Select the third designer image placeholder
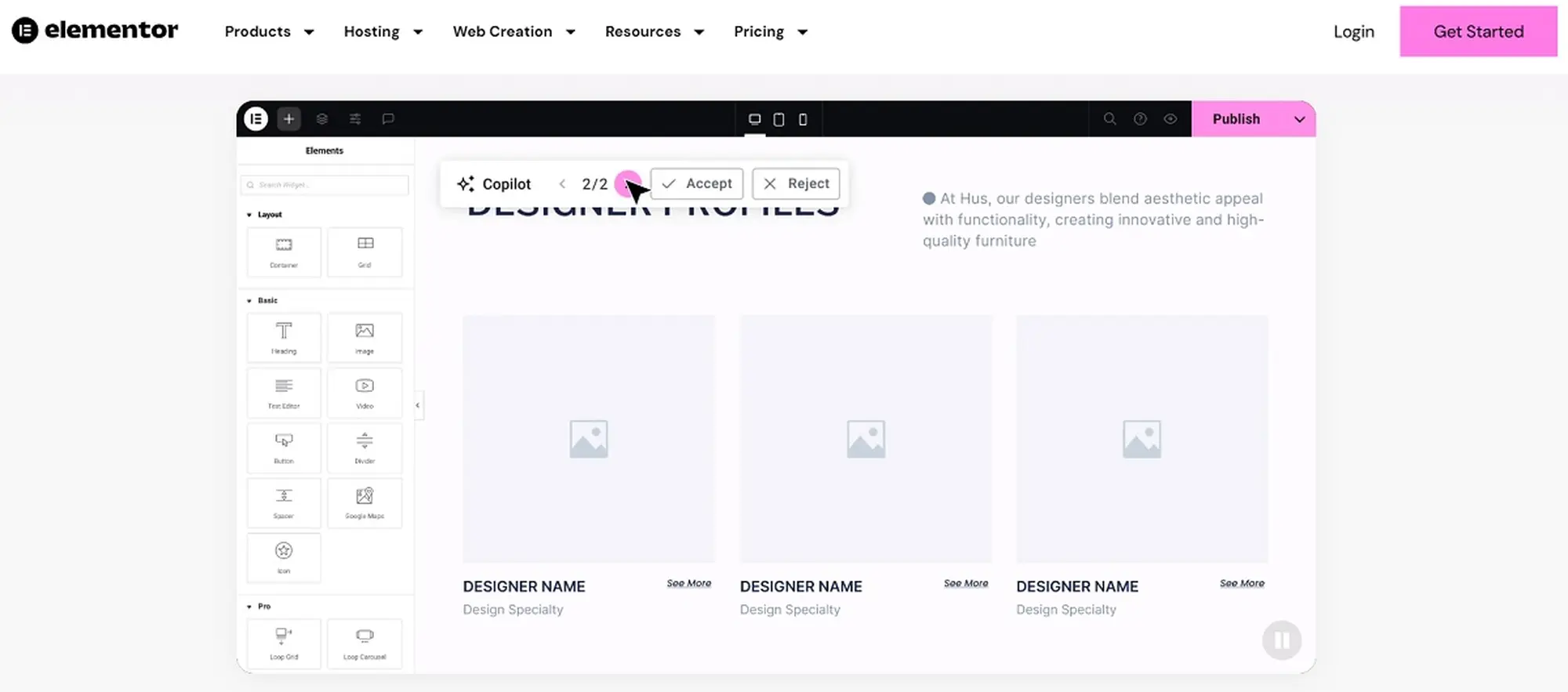The width and height of the screenshot is (1568, 692). (x=1142, y=439)
